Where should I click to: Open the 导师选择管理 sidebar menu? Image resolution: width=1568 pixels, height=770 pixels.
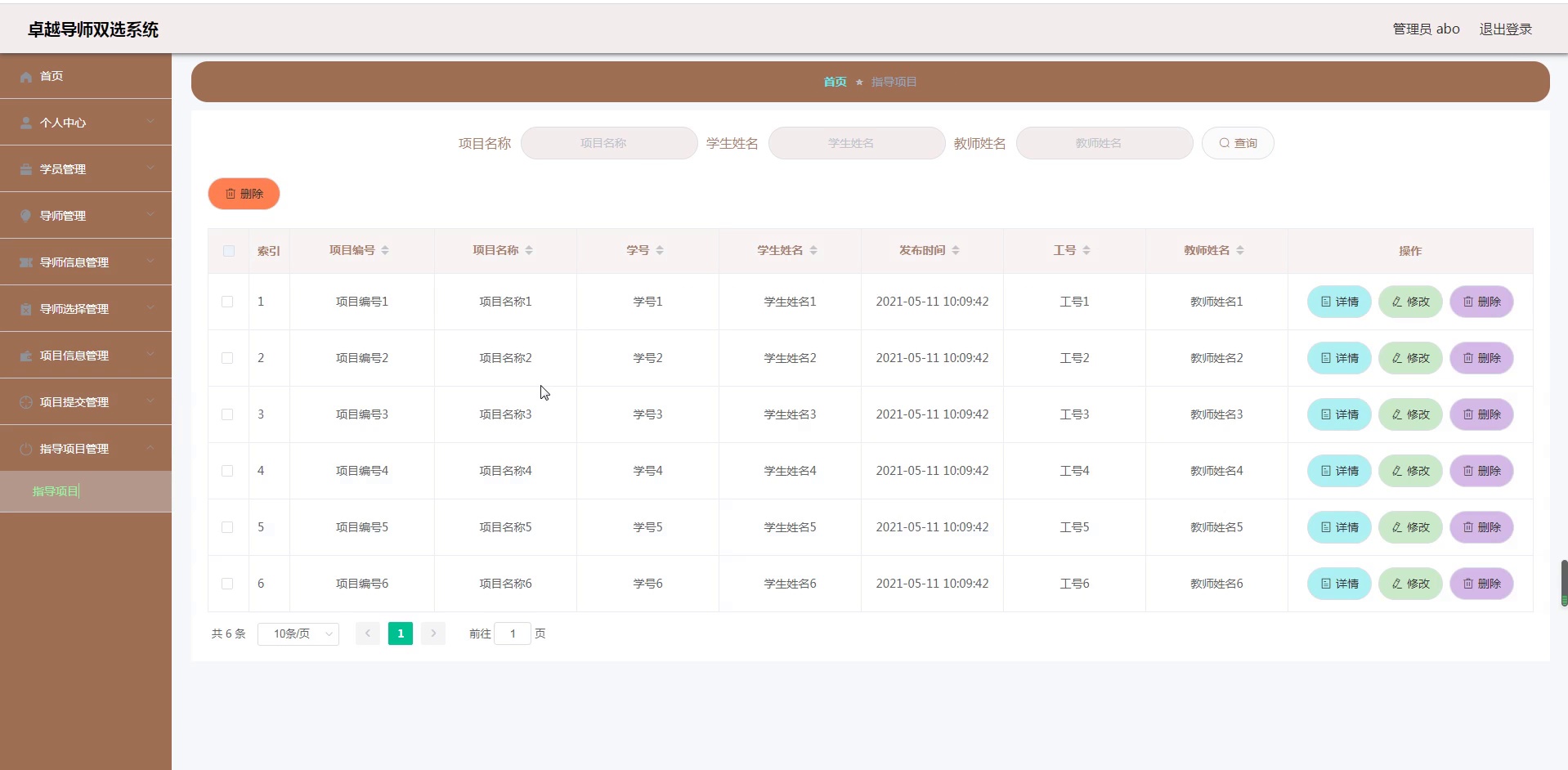click(x=86, y=309)
